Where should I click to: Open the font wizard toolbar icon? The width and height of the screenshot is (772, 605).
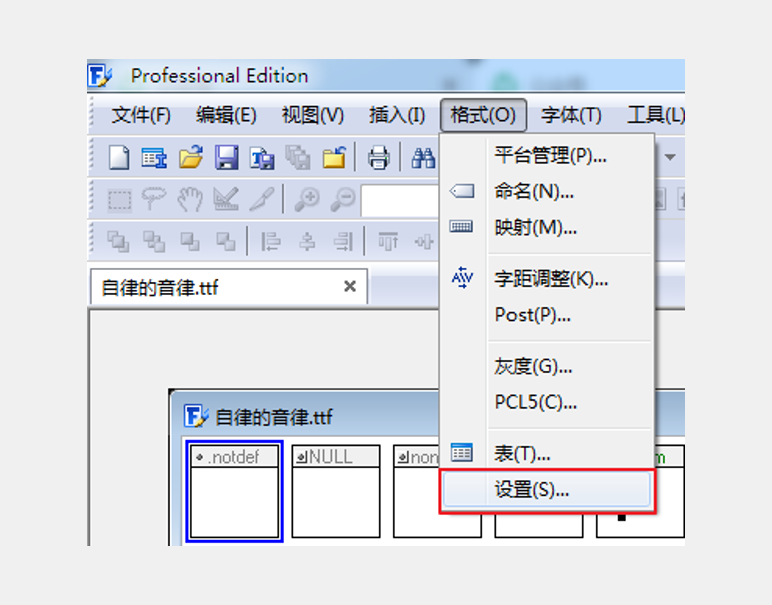(x=154, y=158)
